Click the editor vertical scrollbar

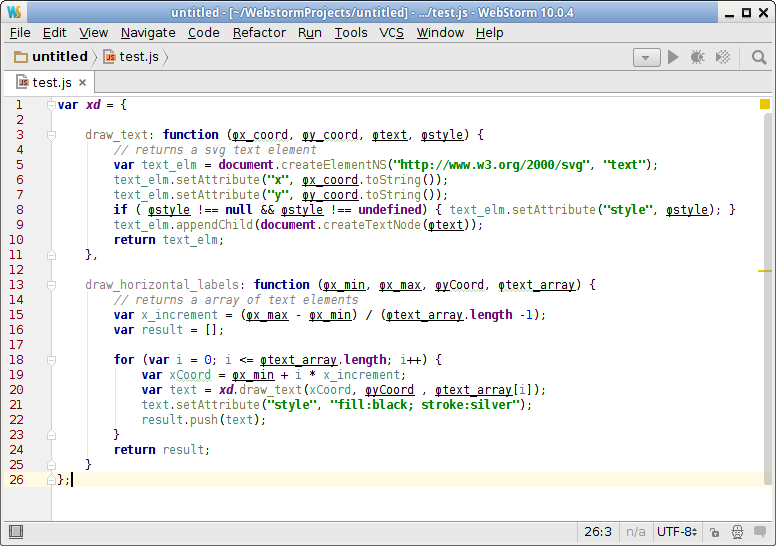tap(768, 299)
